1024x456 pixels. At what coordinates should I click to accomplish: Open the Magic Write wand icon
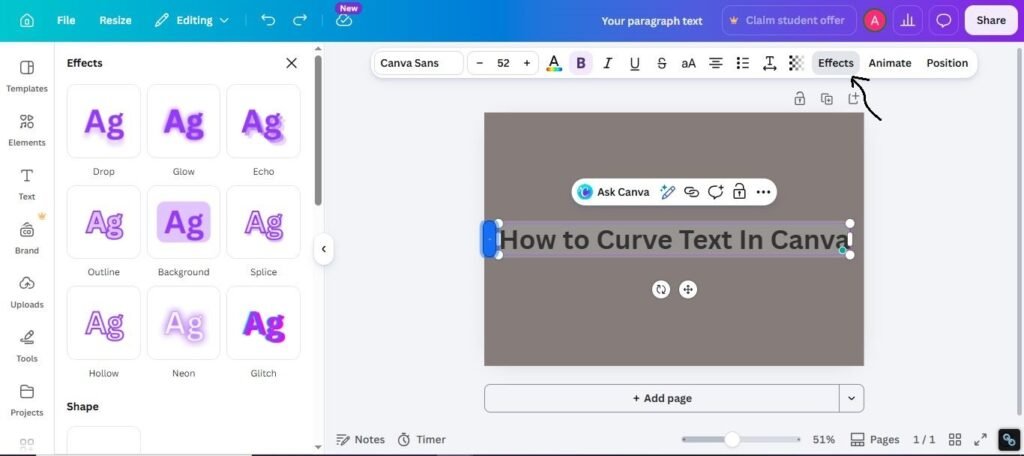(667, 192)
